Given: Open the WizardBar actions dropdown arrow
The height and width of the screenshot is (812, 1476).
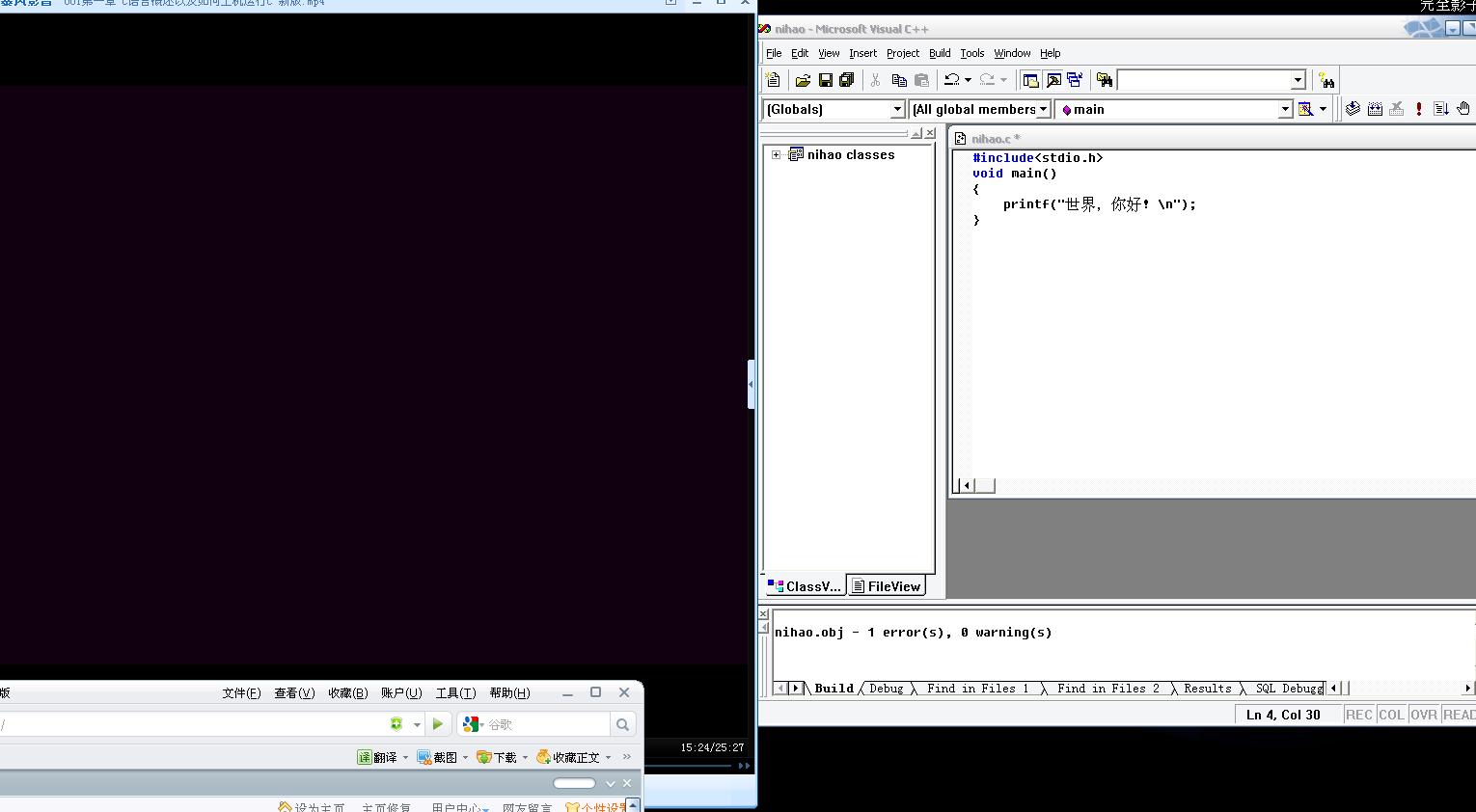Looking at the screenshot, I should (x=1323, y=109).
